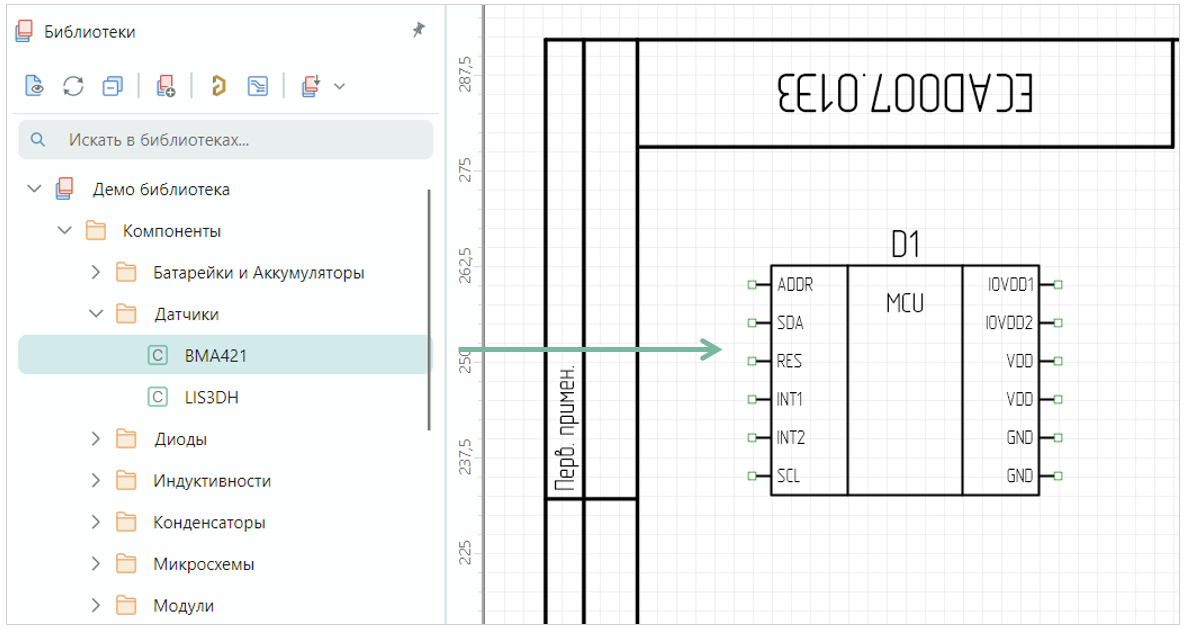This screenshot has width=1188, height=629.
Task: Click the schematic routing toolbar icon
Action: tap(258, 86)
